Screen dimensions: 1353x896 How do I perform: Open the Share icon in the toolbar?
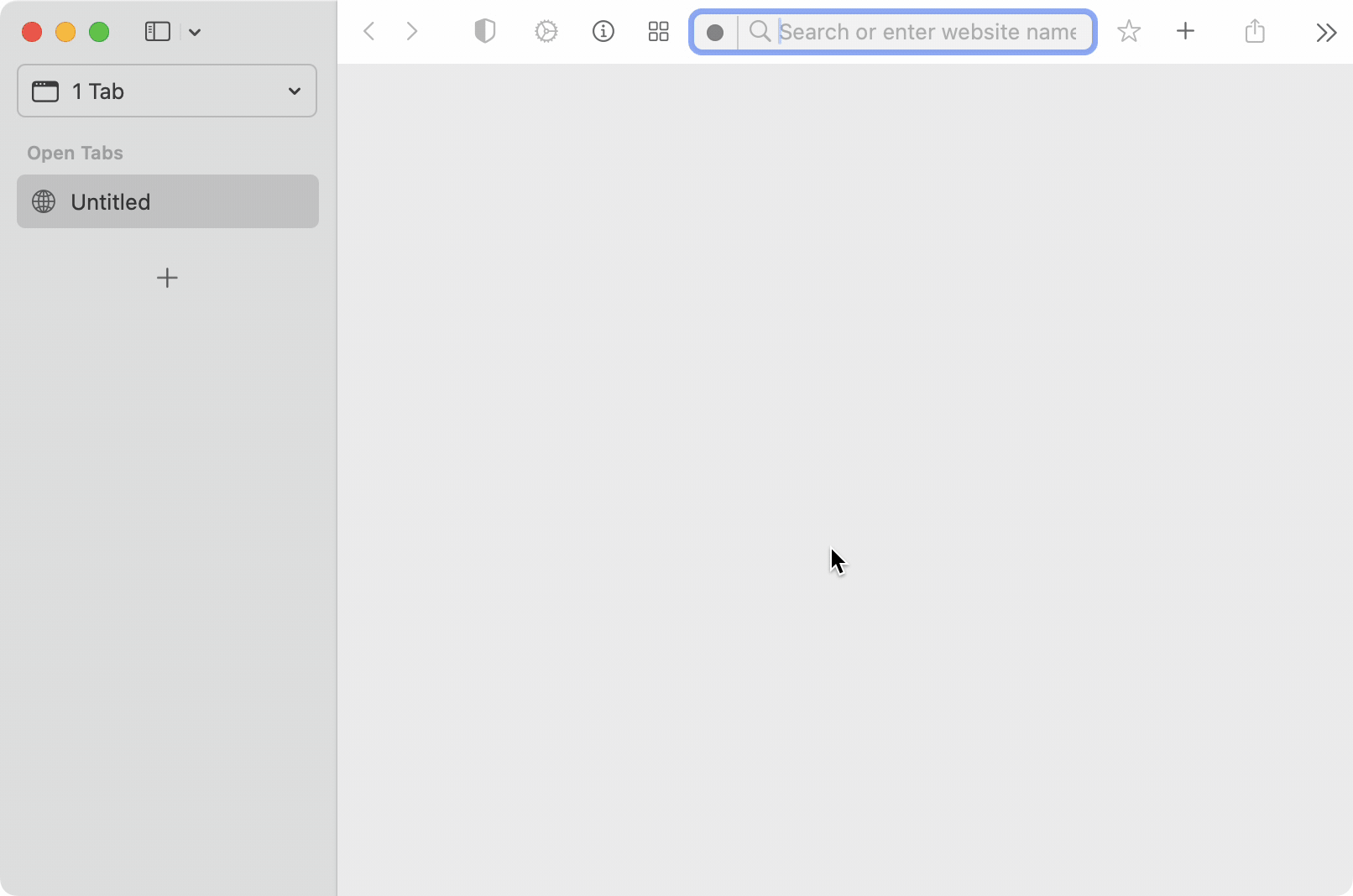[x=1255, y=31]
